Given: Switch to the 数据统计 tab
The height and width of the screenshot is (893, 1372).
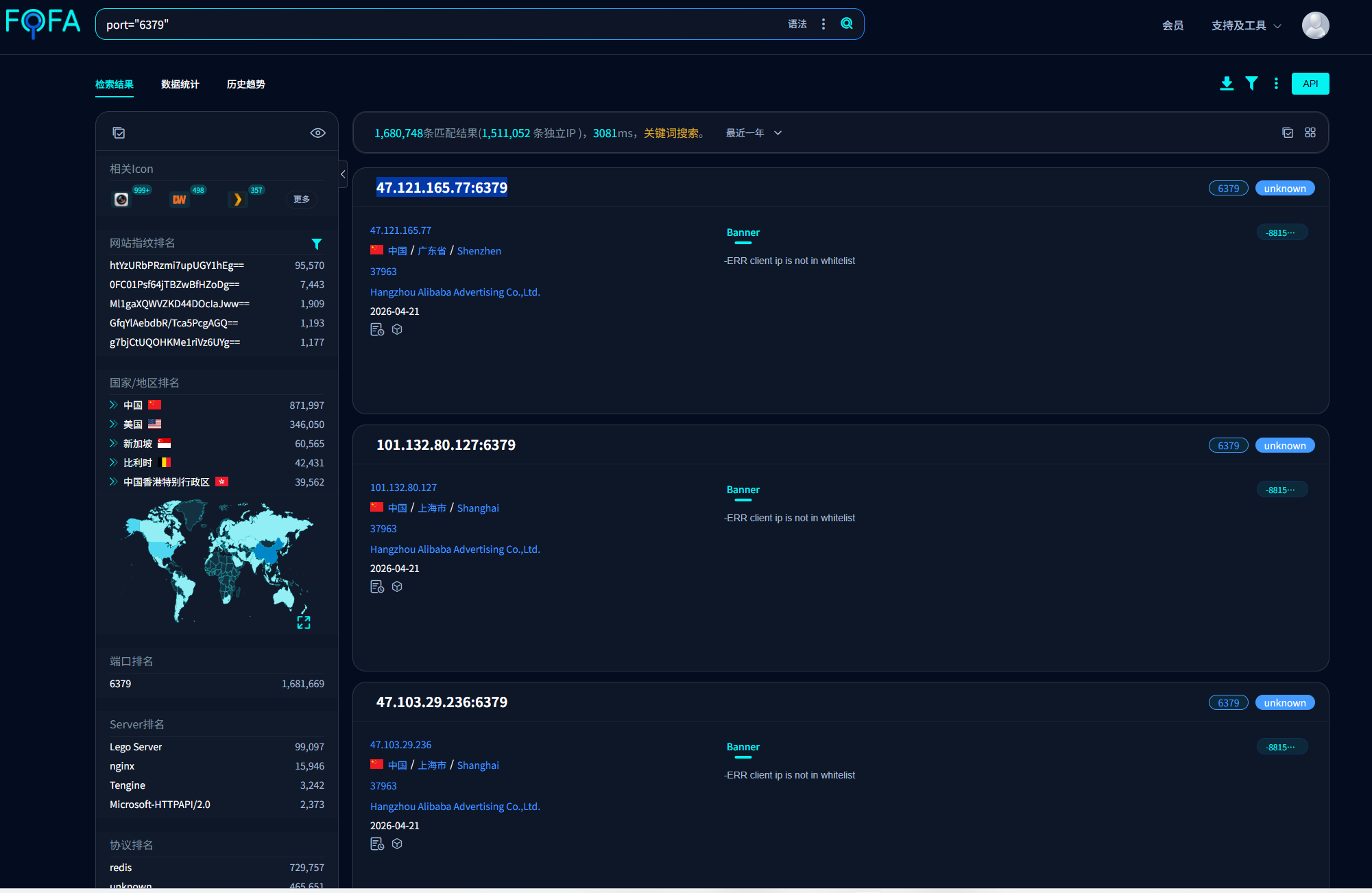Looking at the screenshot, I should [180, 84].
